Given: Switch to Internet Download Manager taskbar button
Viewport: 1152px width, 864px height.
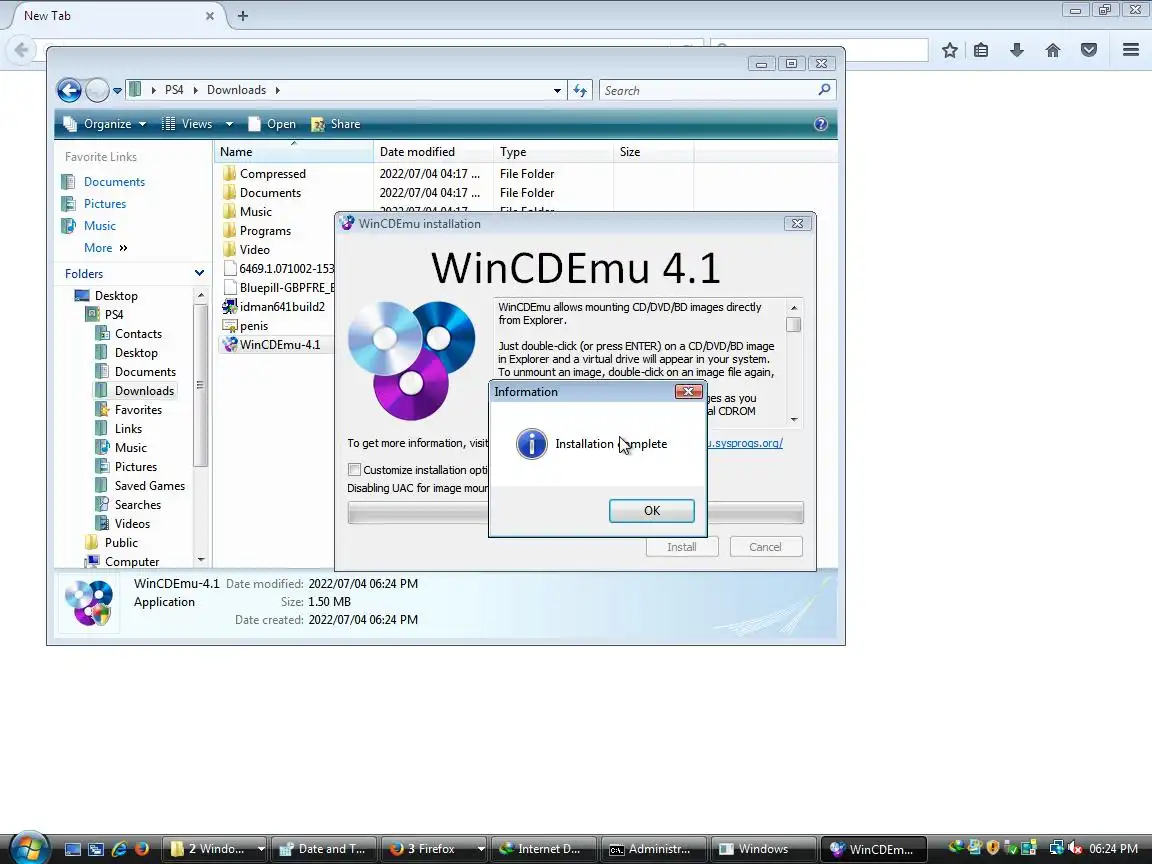Looking at the screenshot, I should (544, 849).
